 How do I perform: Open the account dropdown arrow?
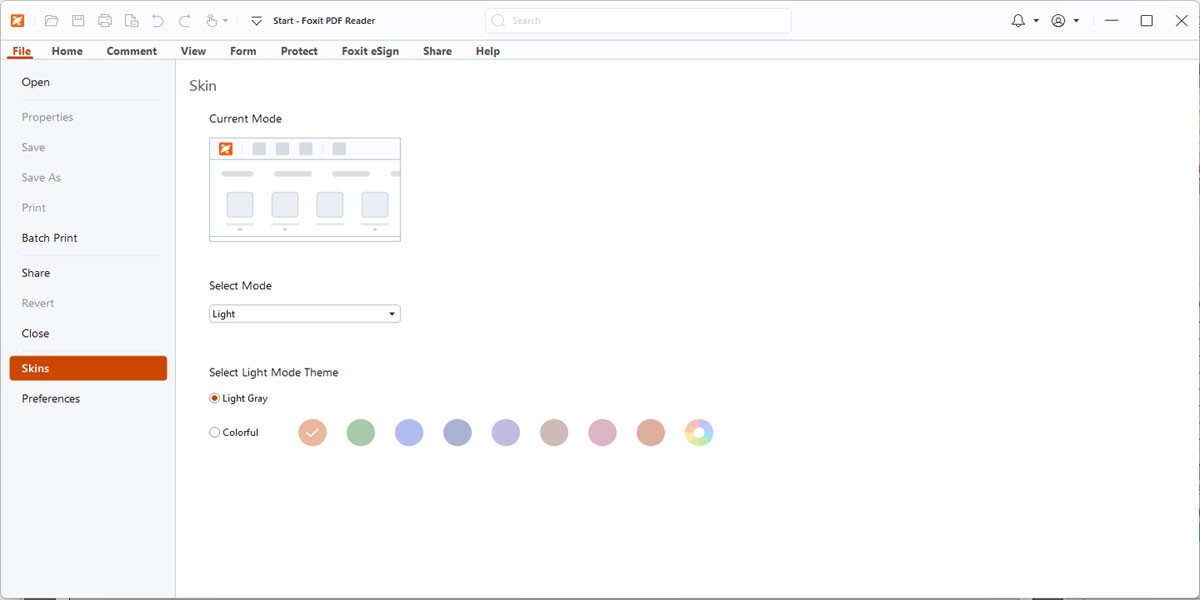1076,20
